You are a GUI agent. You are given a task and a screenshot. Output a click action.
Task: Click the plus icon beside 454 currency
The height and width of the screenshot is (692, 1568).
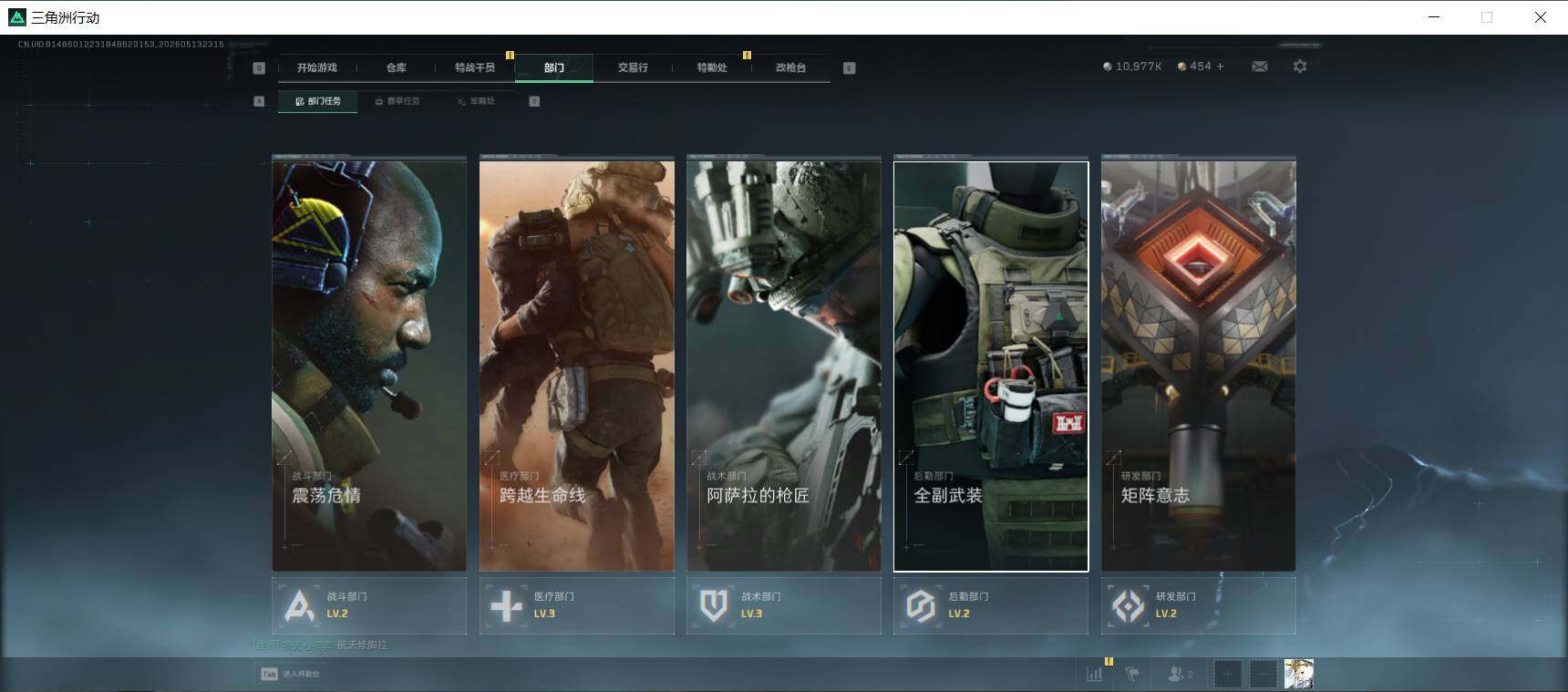(x=1221, y=67)
